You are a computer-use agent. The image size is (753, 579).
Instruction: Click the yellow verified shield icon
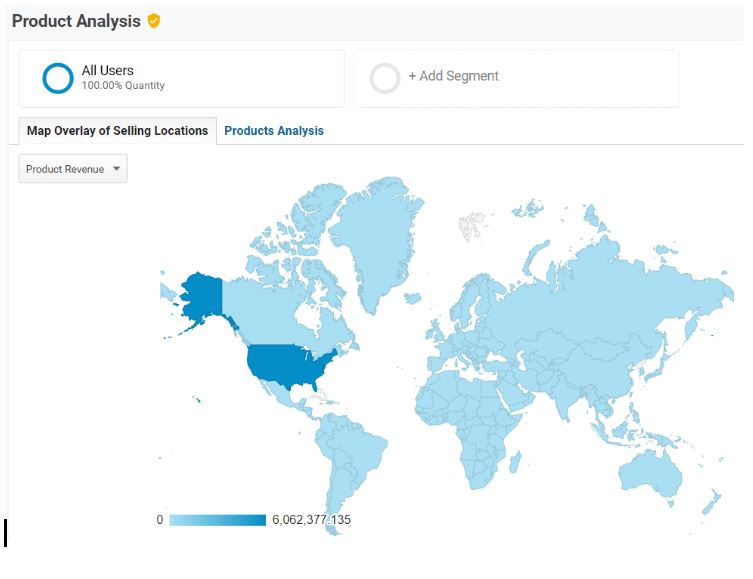click(x=154, y=21)
